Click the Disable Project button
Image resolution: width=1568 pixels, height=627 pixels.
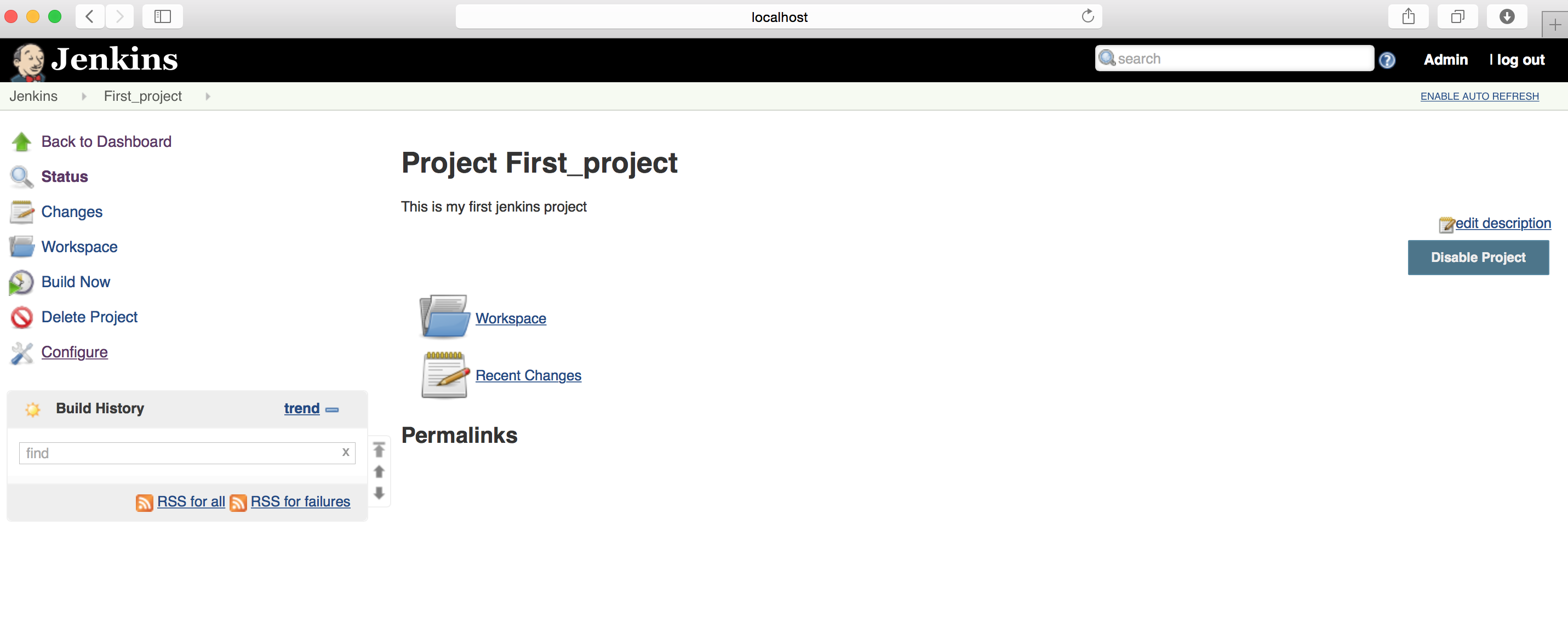(x=1479, y=258)
